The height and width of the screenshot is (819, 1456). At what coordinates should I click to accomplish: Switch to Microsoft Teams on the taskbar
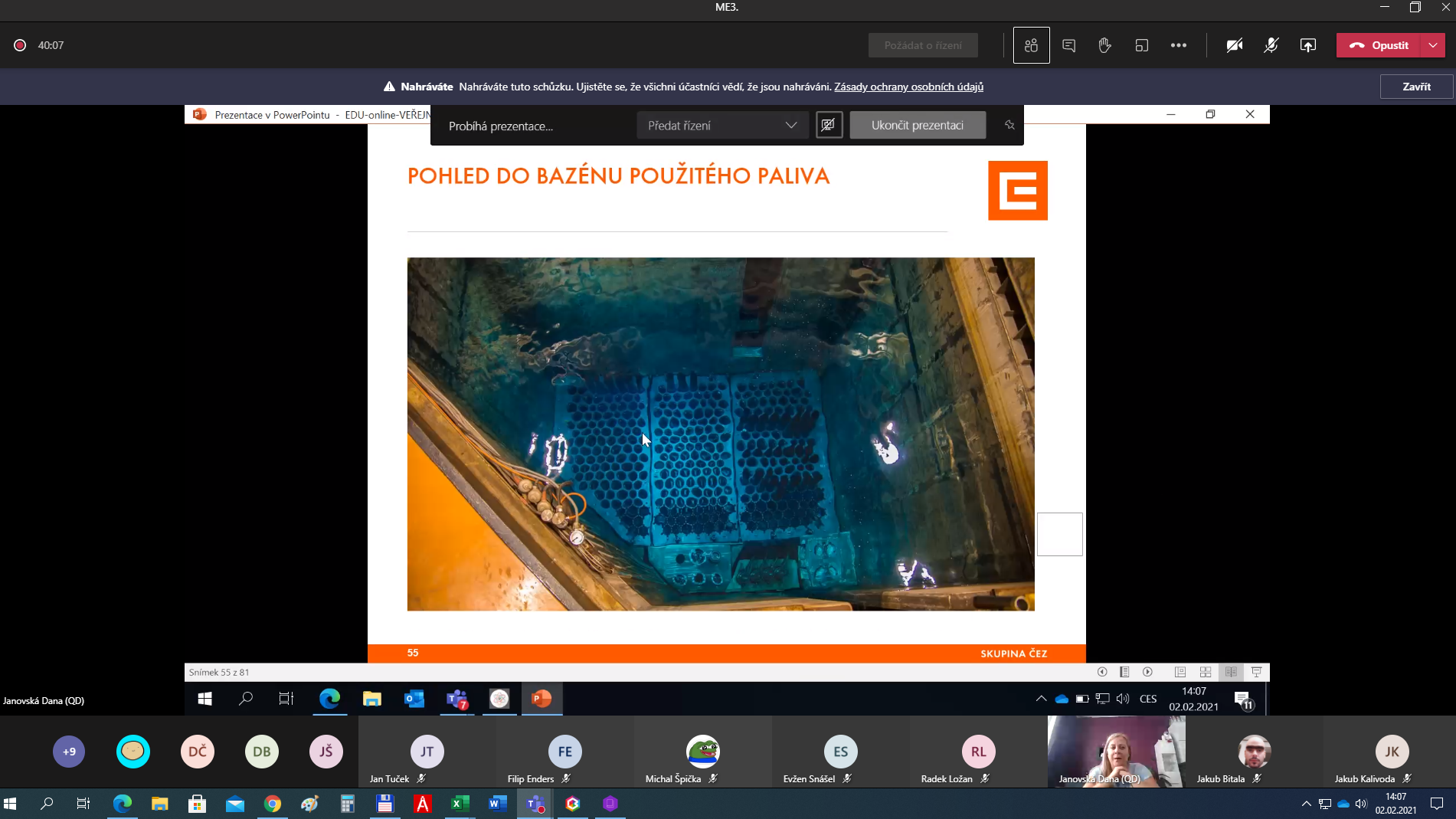[x=535, y=804]
